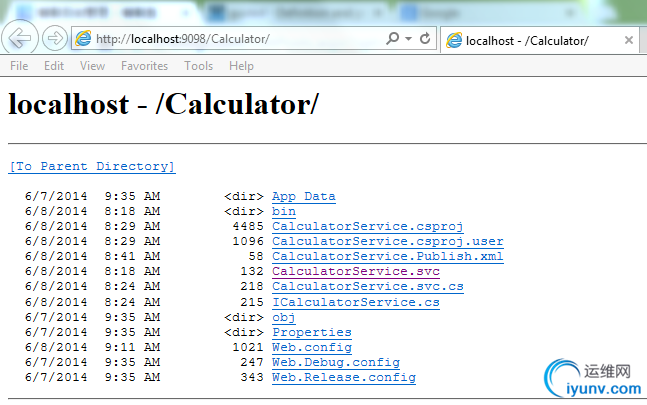Click the file size value 247

click(252, 363)
